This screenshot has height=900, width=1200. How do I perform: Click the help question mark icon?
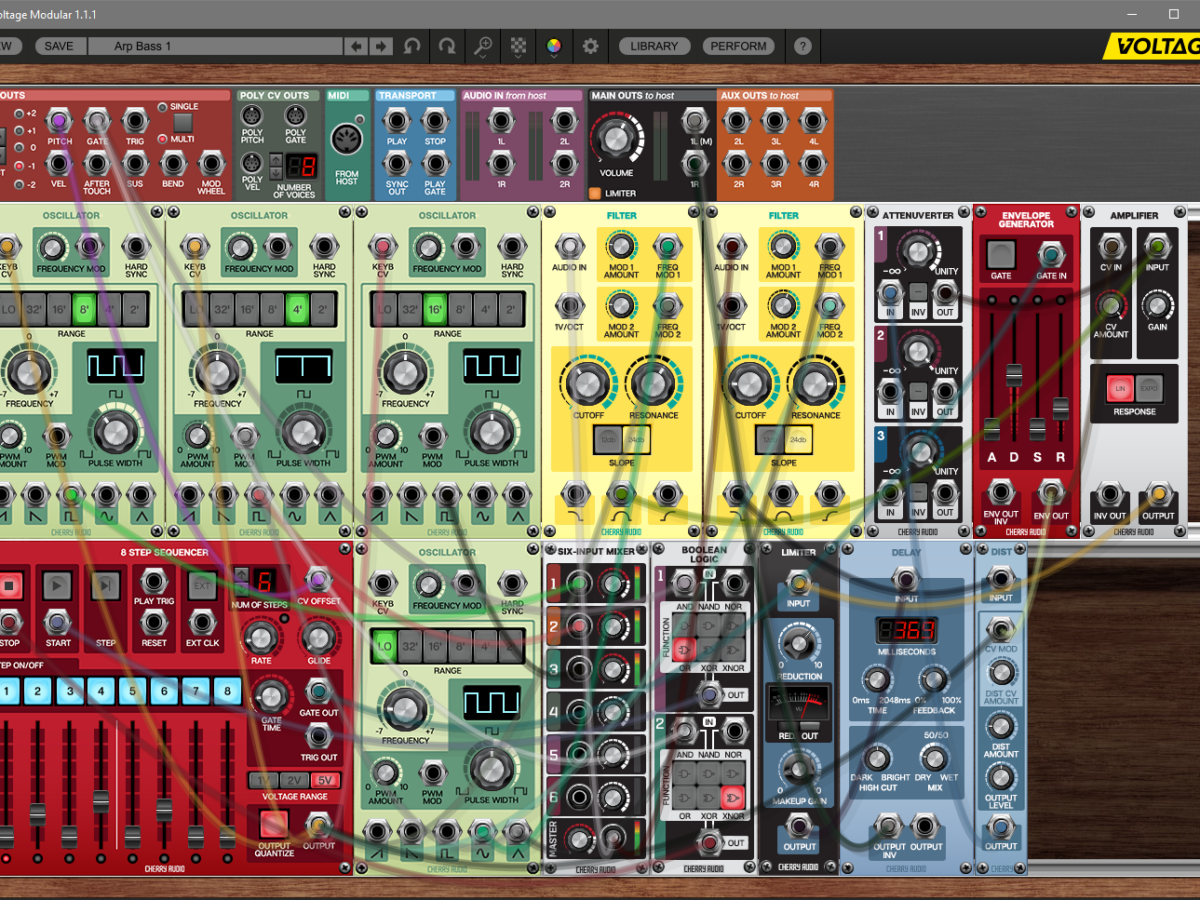[802, 46]
